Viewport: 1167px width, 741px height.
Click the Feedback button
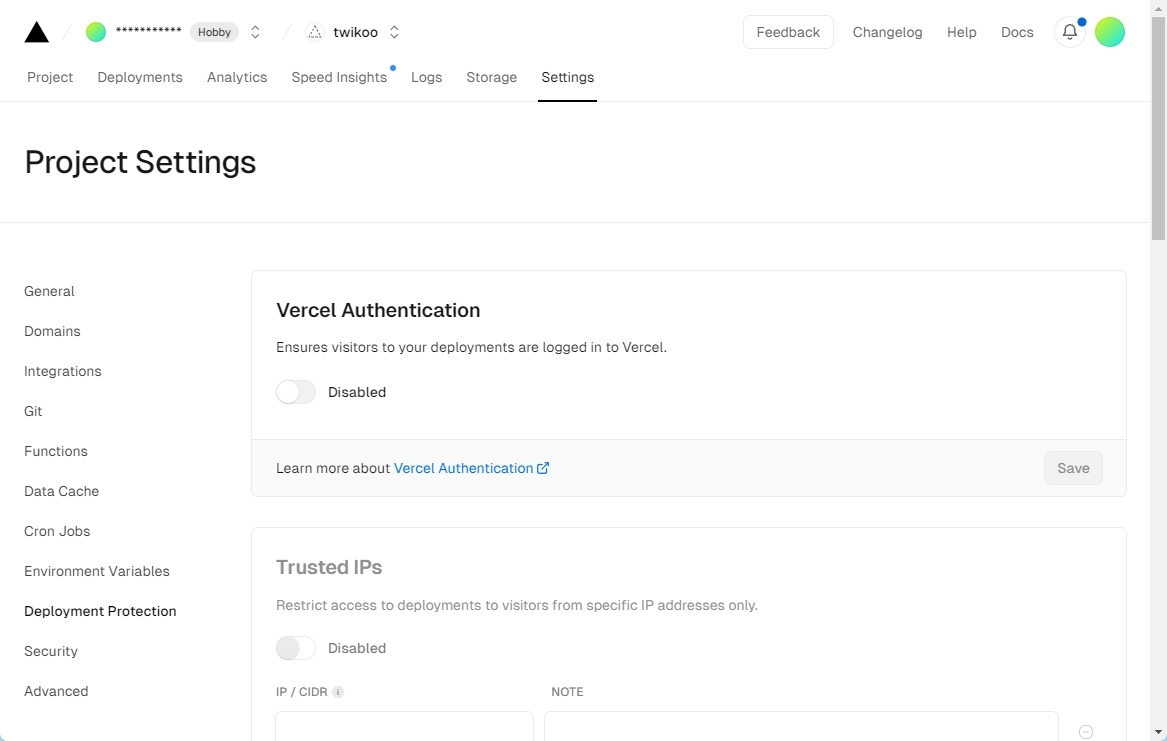[788, 32]
